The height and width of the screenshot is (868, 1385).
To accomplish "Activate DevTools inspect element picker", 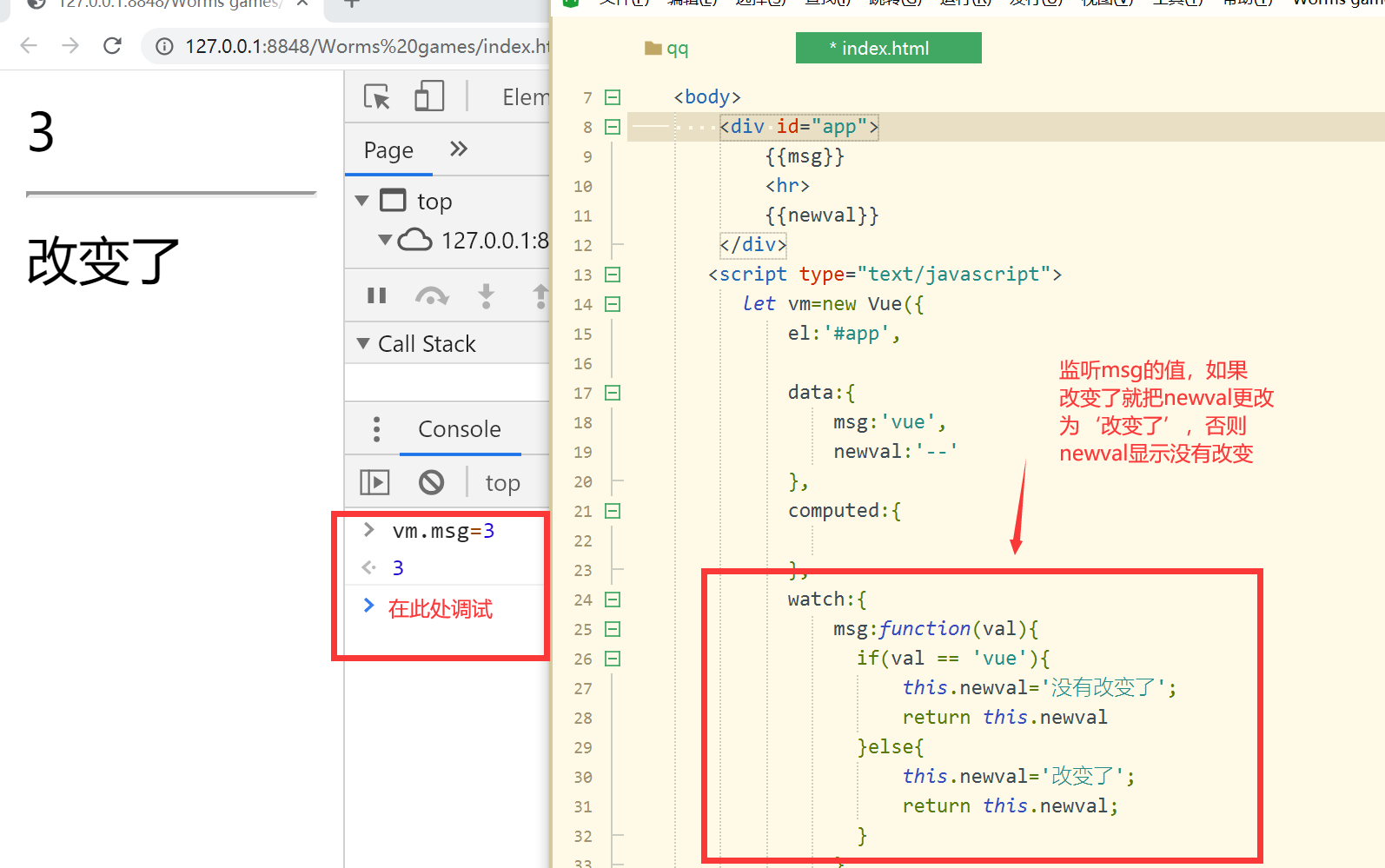I will pos(377,96).
